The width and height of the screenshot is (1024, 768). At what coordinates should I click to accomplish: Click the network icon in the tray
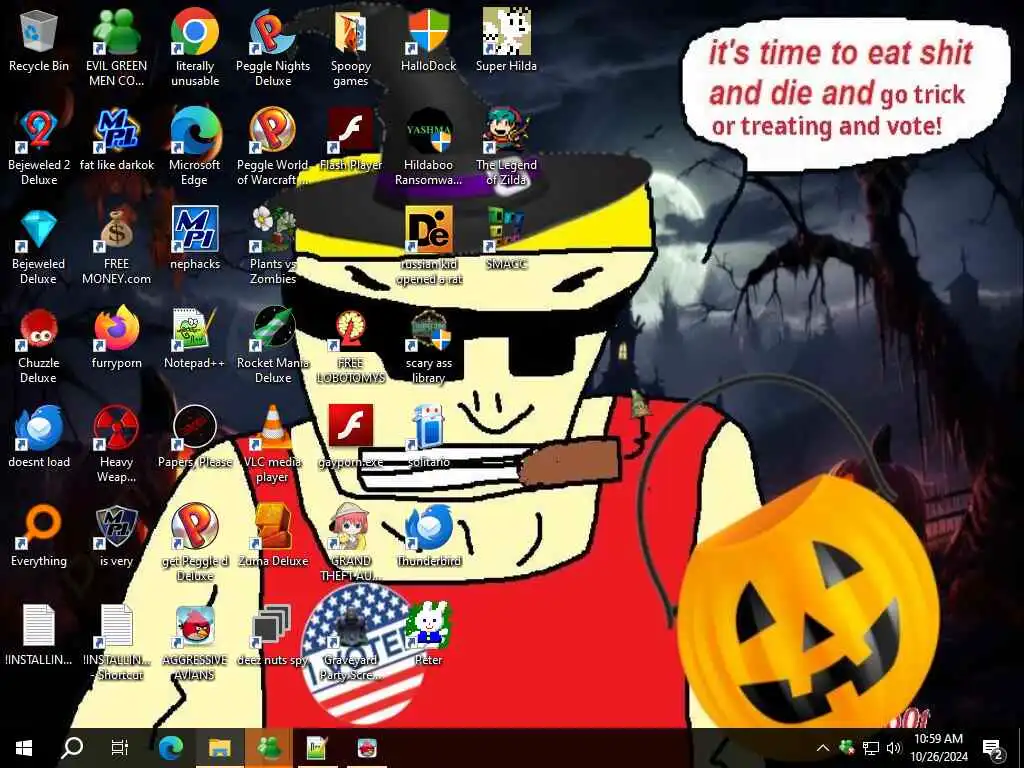tap(871, 748)
